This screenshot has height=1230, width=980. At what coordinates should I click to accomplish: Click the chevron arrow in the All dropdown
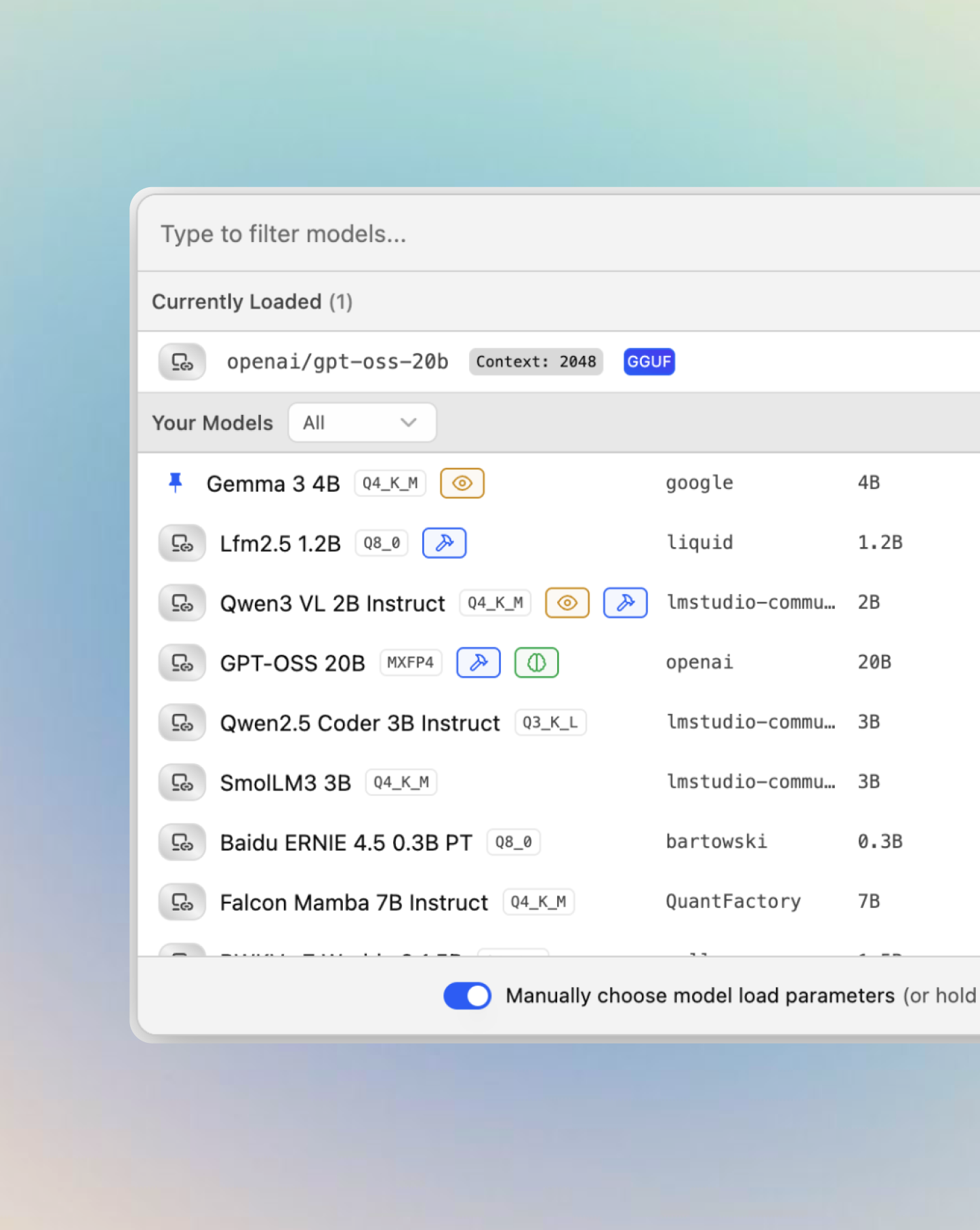408,422
